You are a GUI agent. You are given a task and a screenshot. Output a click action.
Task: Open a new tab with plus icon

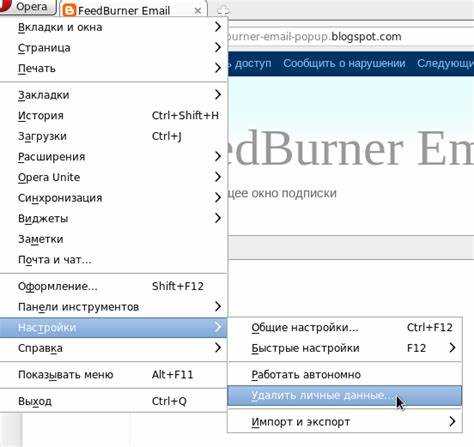pyautogui.click(x=223, y=11)
